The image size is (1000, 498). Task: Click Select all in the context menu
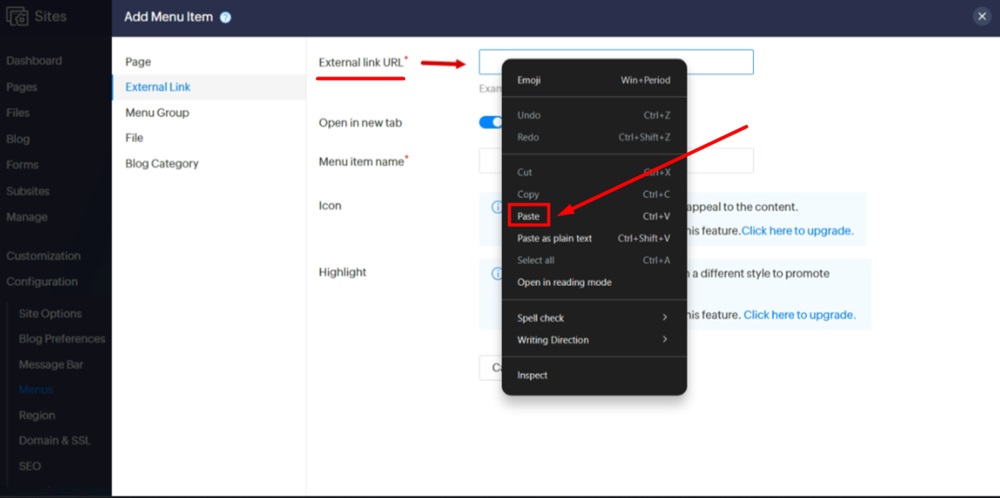594,260
